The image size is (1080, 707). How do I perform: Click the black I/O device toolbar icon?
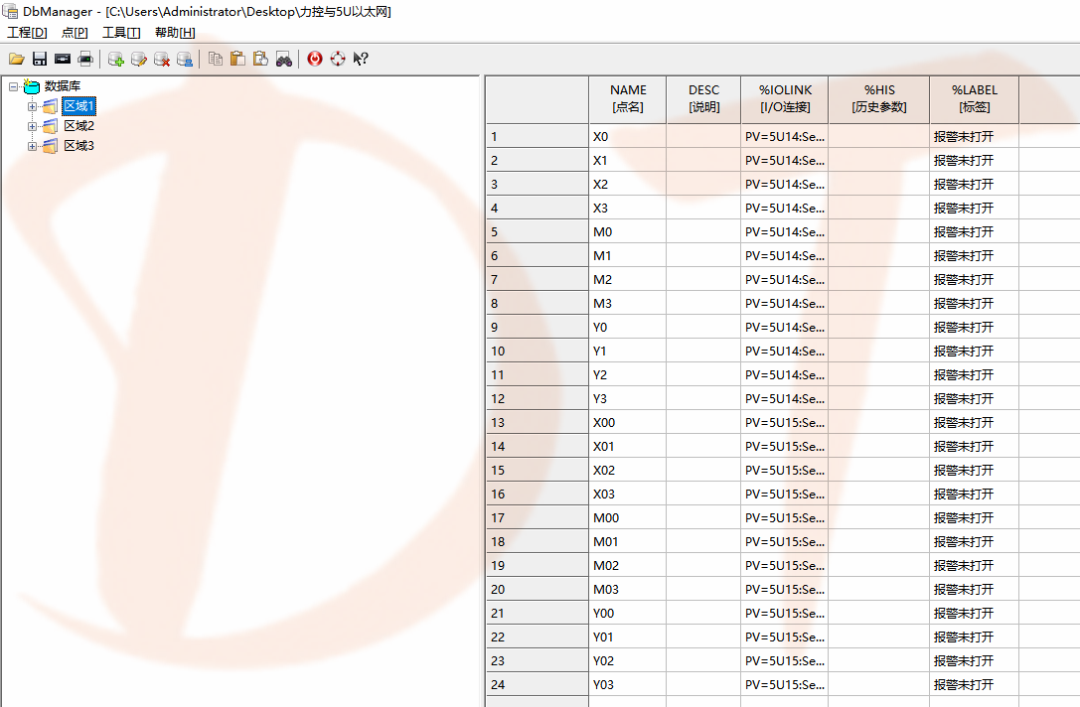(x=63, y=59)
